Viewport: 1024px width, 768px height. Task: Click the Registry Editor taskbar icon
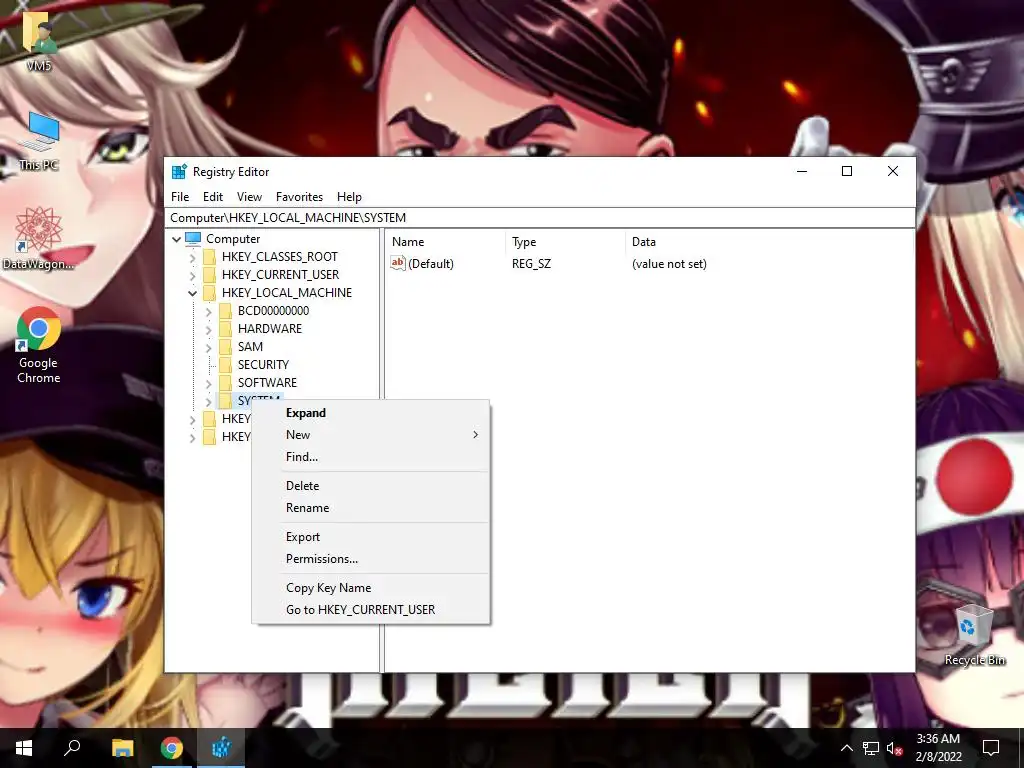(x=221, y=748)
